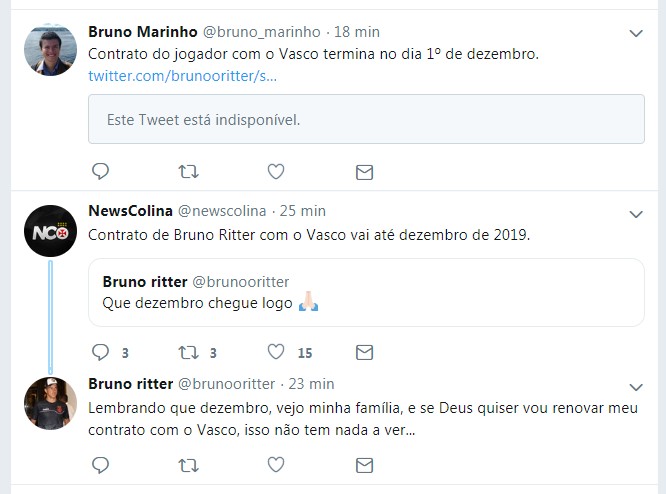Like Bruno Marinho's contract tweet
This screenshot has width=666, height=494.
pos(276,172)
